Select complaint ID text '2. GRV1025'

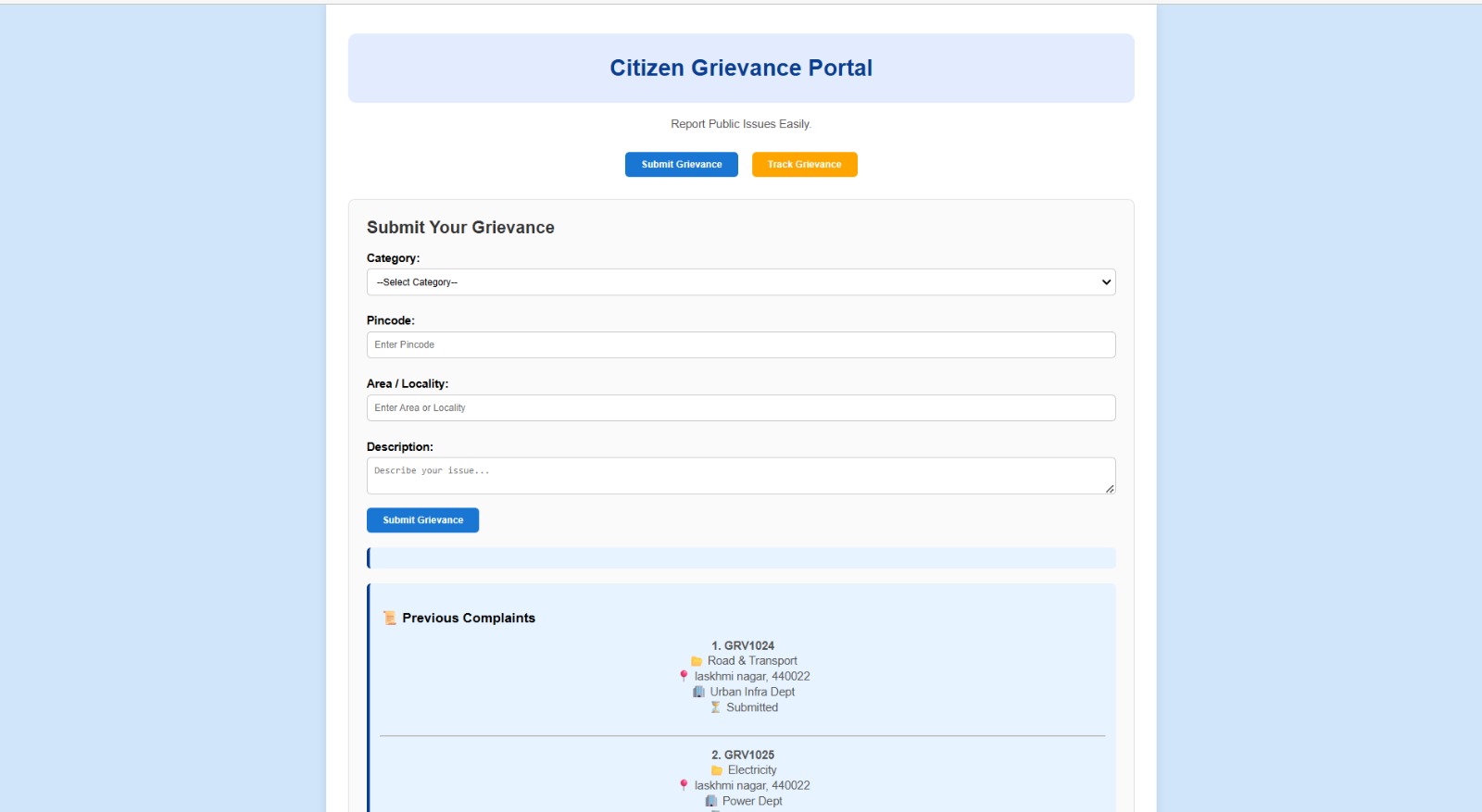(x=743, y=755)
